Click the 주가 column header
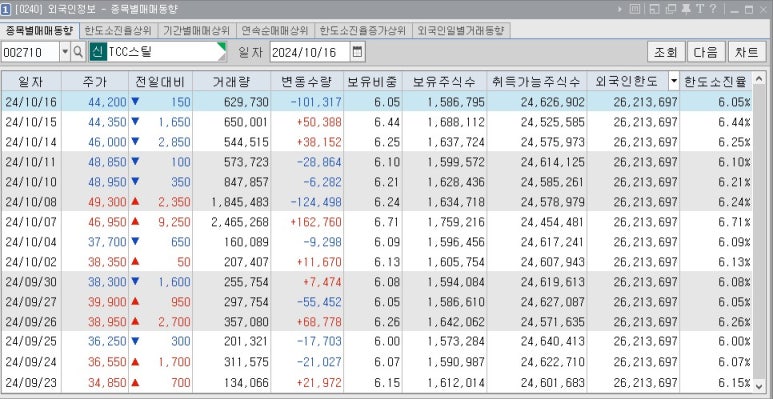The width and height of the screenshot is (773, 399). pyautogui.click(x=95, y=81)
